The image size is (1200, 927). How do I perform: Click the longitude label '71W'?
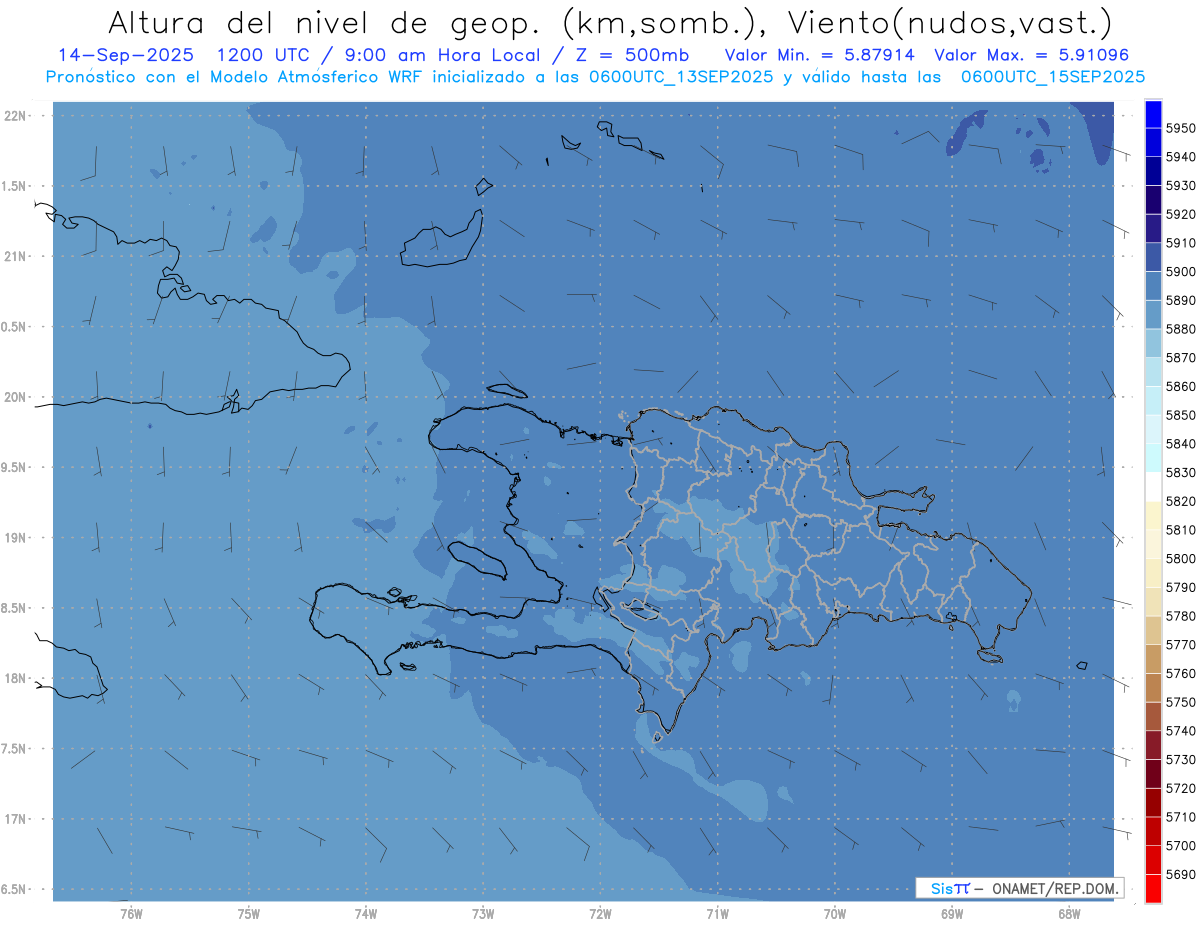pyautogui.click(x=717, y=913)
